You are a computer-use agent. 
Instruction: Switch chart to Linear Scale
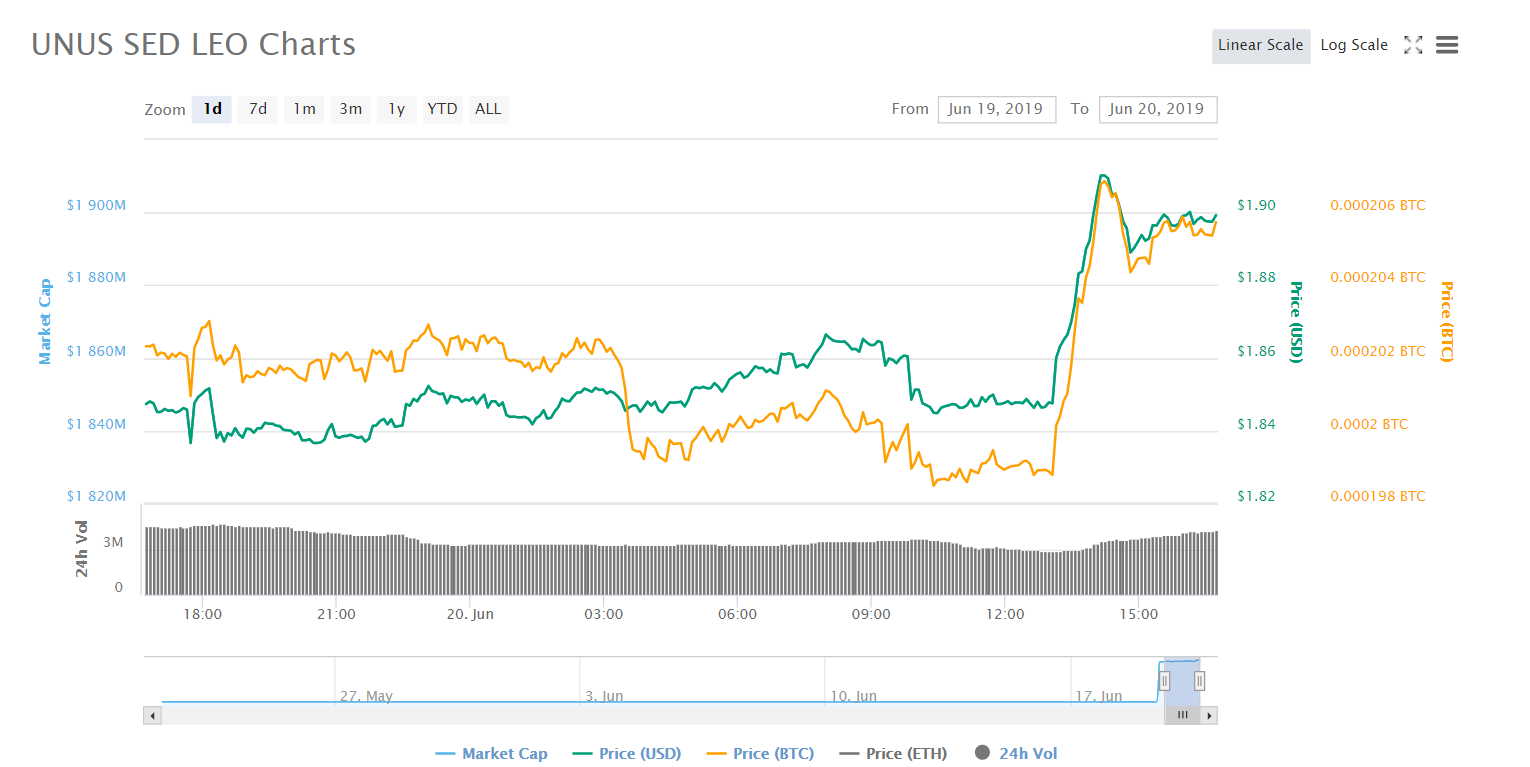(x=1261, y=45)
